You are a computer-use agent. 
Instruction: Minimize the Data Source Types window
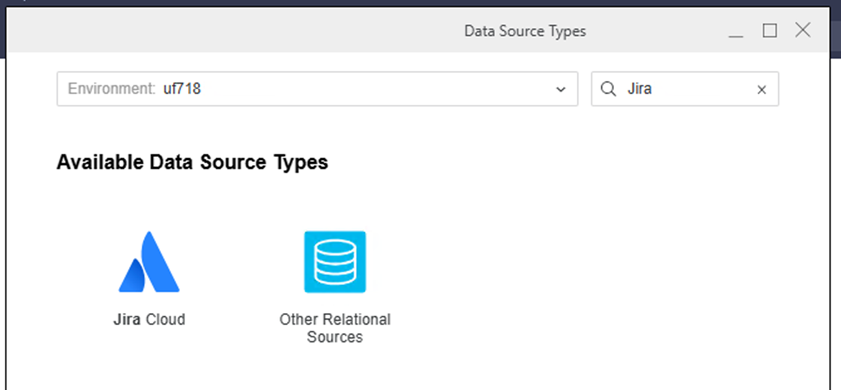(736, 31)
